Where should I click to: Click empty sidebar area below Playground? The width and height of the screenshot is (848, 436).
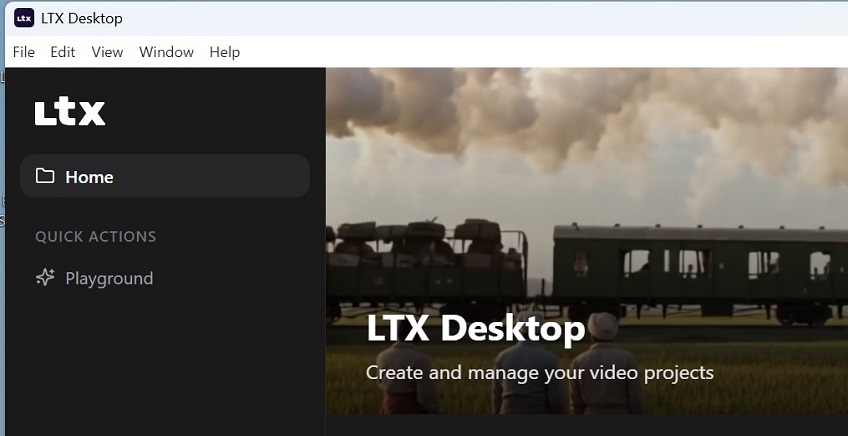click(x=160, y=370)
